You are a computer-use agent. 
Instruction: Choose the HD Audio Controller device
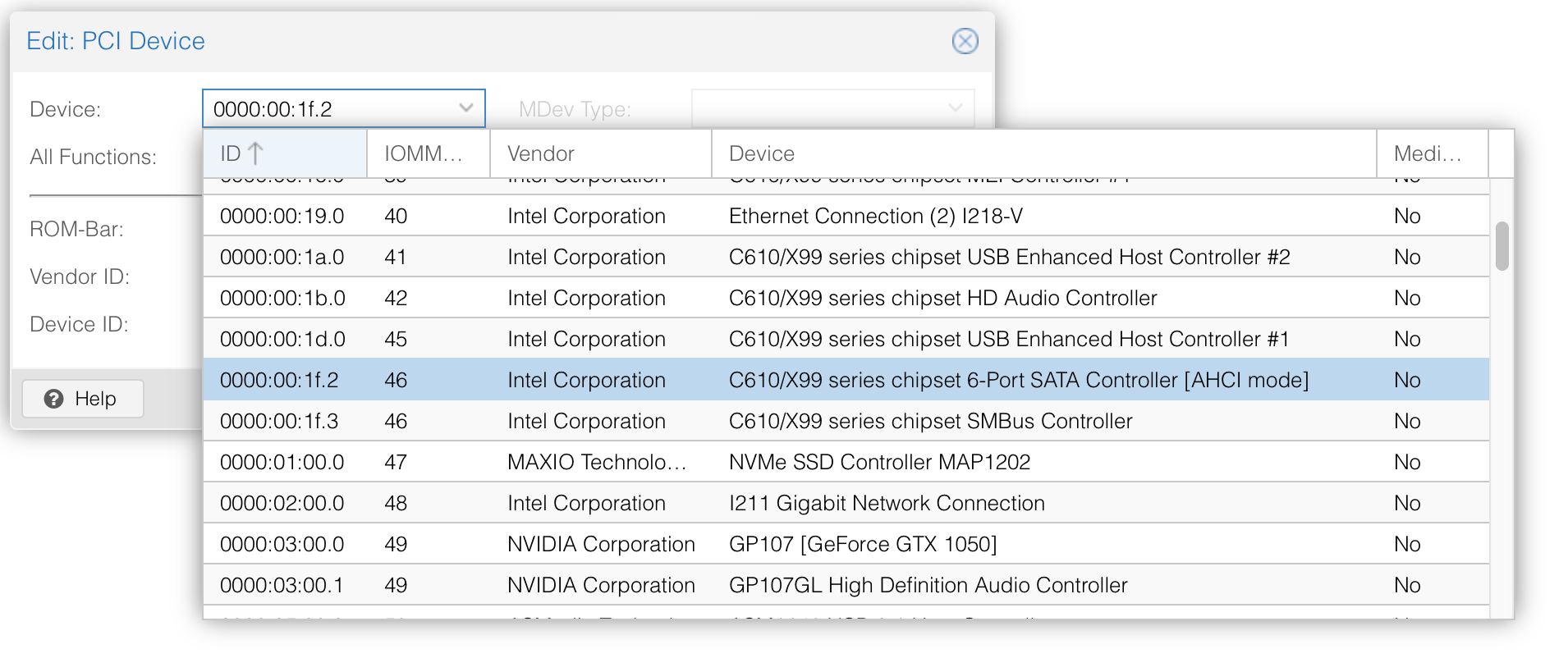pyautogui.click(x=942, y=298)
